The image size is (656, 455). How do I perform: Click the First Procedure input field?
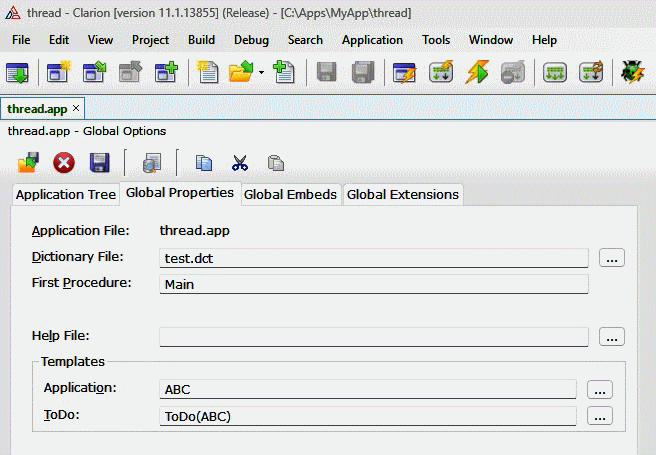click(374, 284)
